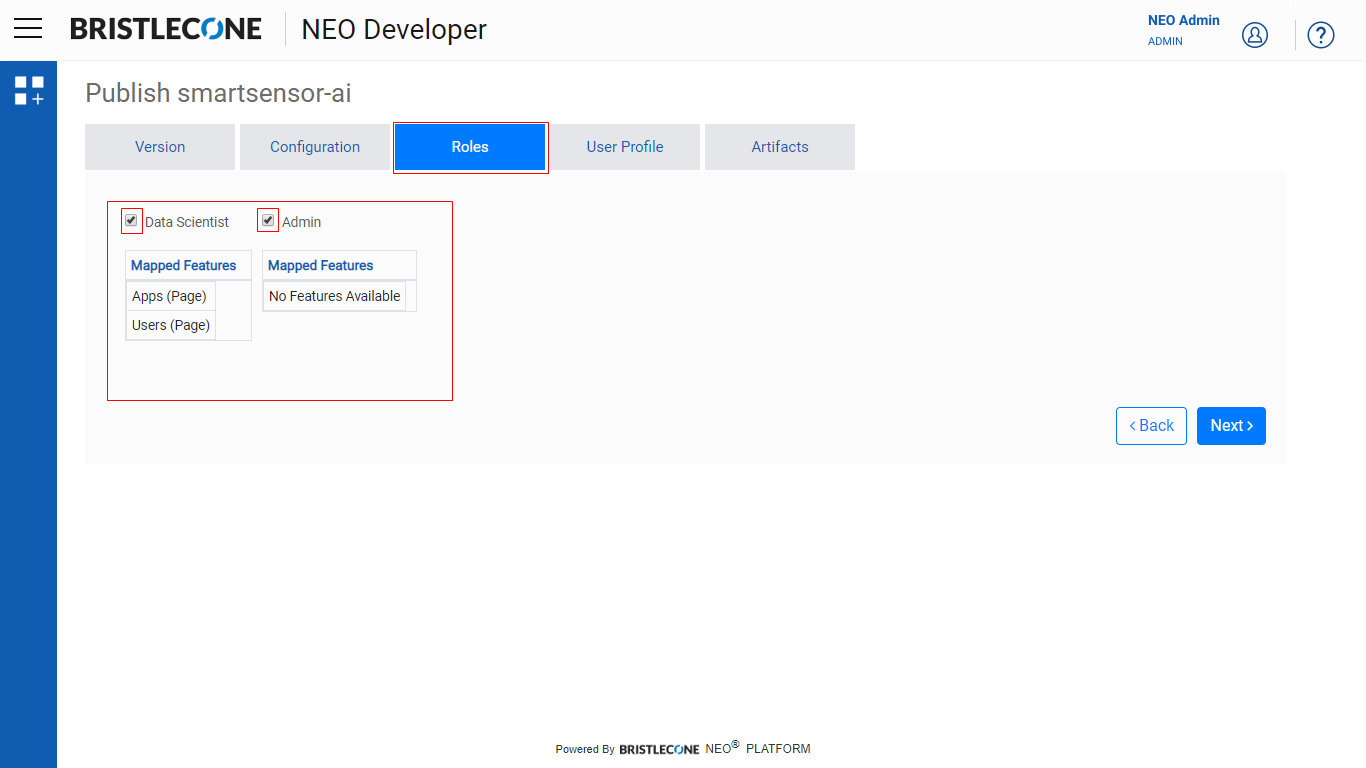Click the NEO Admin user name

[x=1184, y=20]
